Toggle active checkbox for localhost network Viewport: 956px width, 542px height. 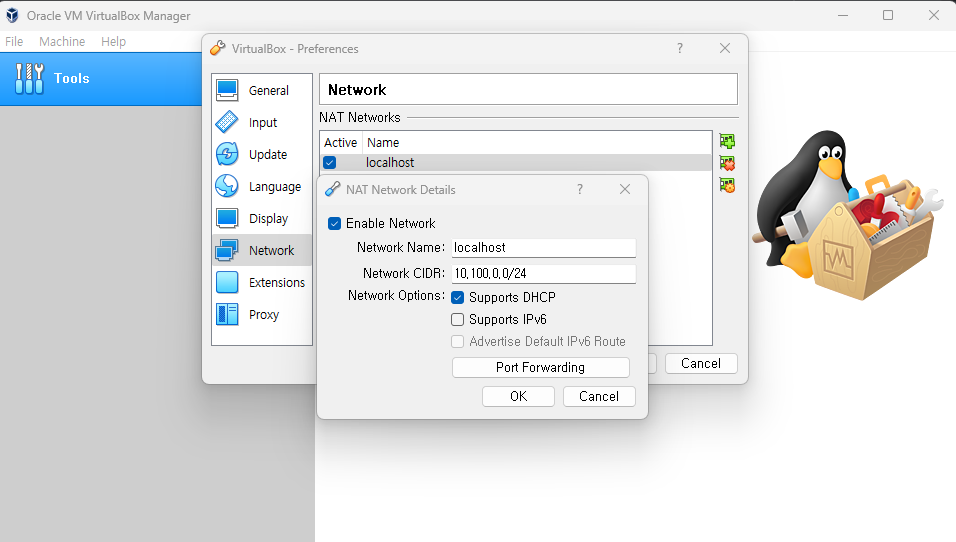tap(330, 163)
